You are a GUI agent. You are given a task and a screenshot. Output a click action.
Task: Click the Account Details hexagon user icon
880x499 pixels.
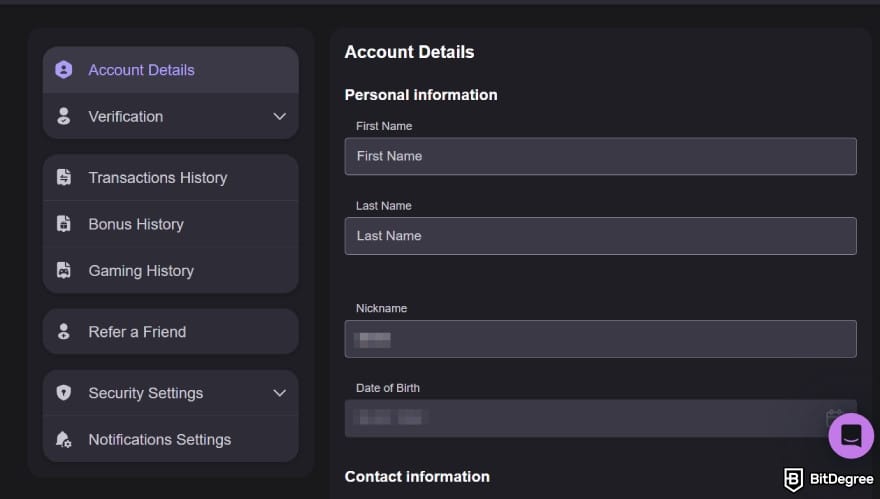point(63,70)
